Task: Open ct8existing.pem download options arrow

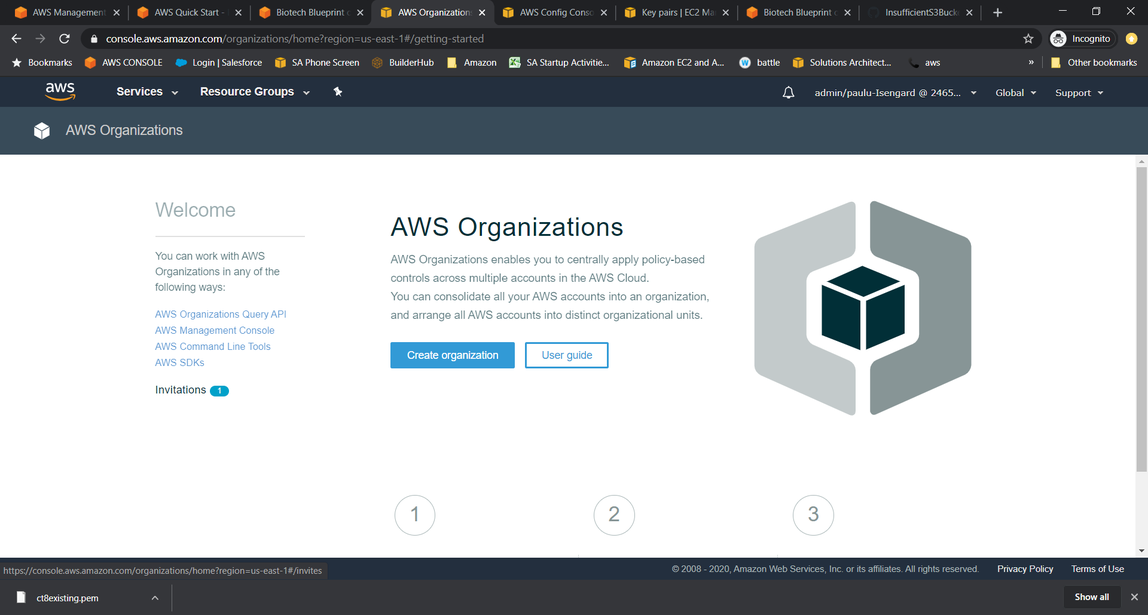Action: pyautogui.click(x=154, y=597)
